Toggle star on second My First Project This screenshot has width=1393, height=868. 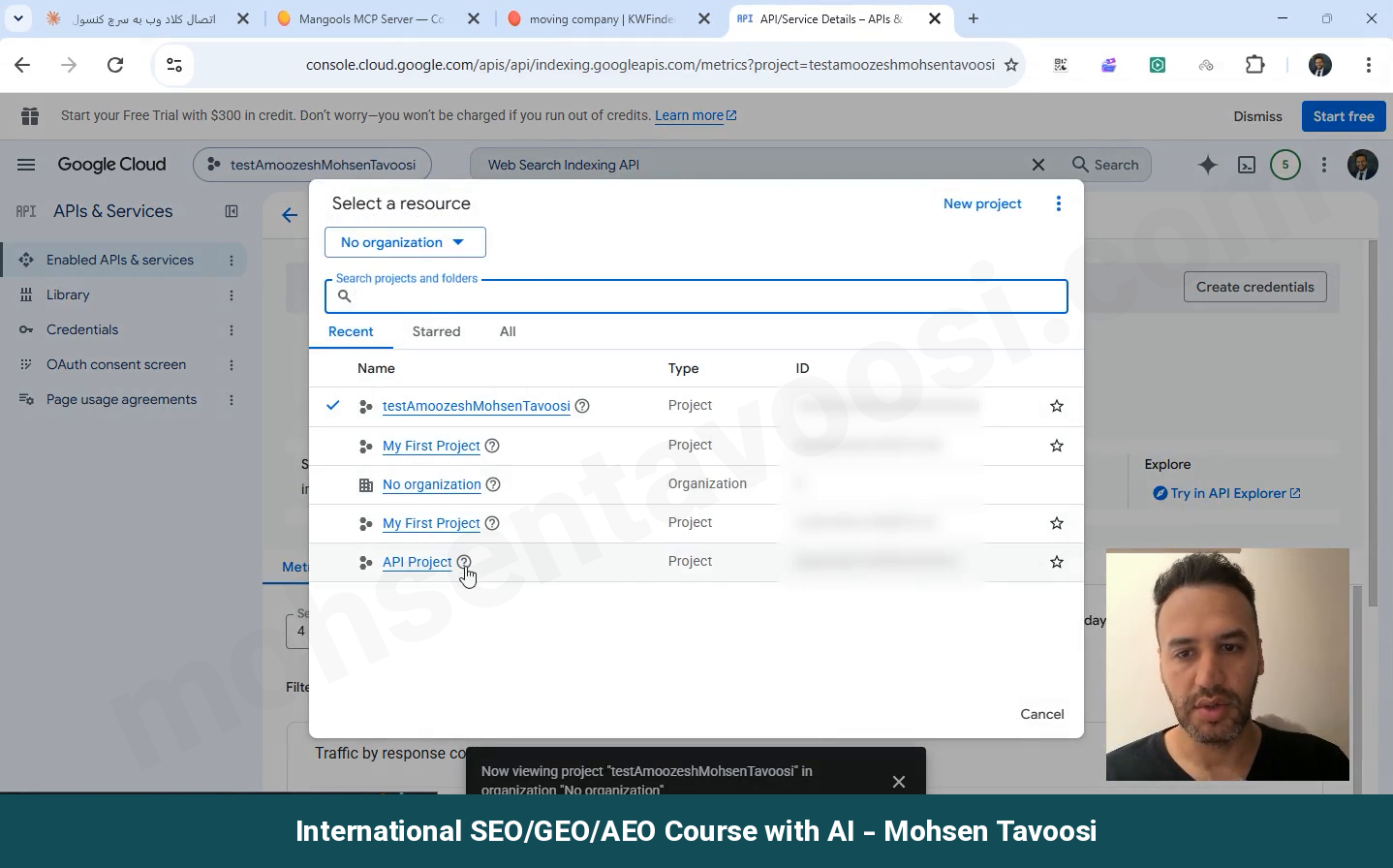pyautogui.click(x=1057, y=523)
